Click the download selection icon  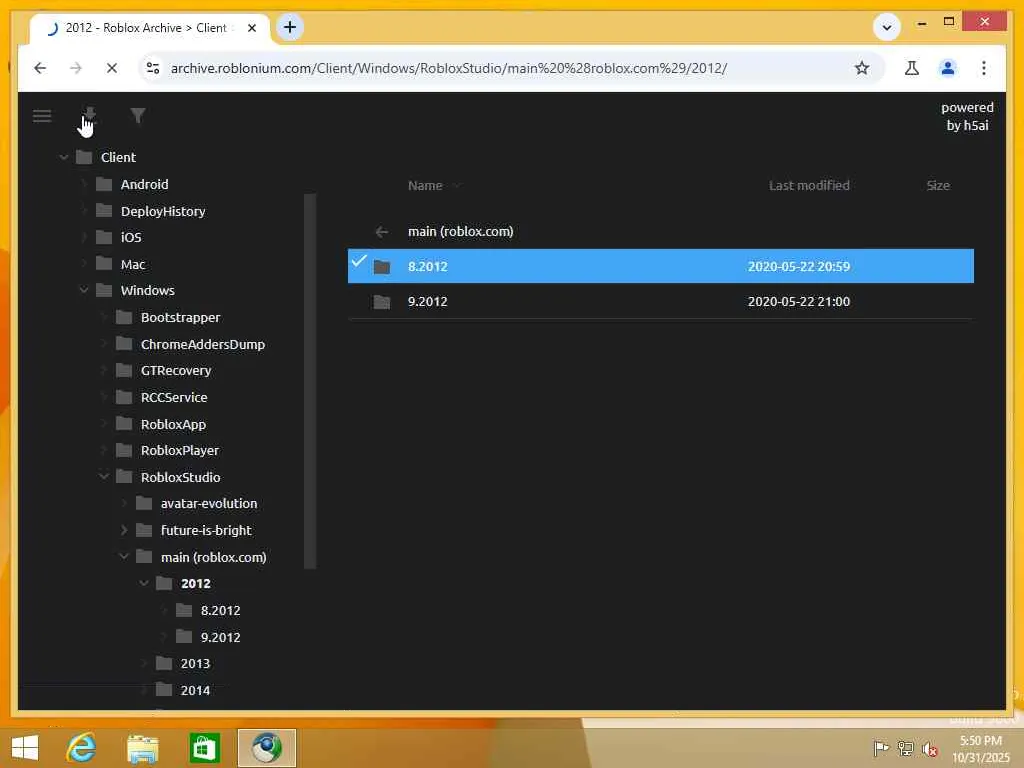pyautogui.click(x=89, y=116)
